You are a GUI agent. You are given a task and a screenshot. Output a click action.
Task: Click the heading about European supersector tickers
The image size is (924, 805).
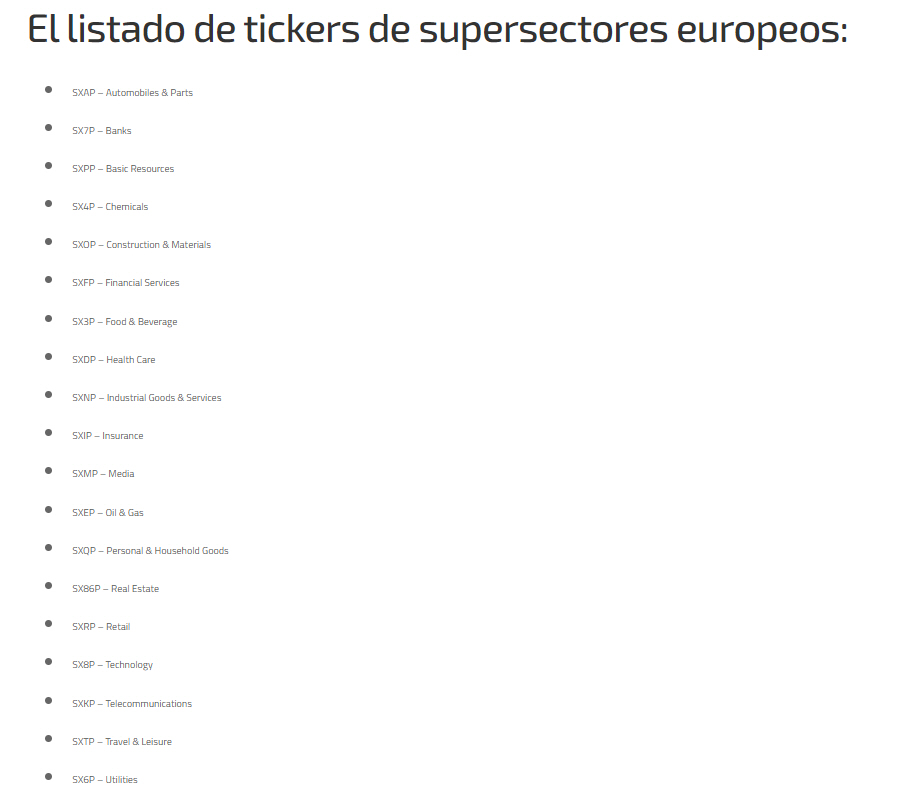[x=437, y=30]
